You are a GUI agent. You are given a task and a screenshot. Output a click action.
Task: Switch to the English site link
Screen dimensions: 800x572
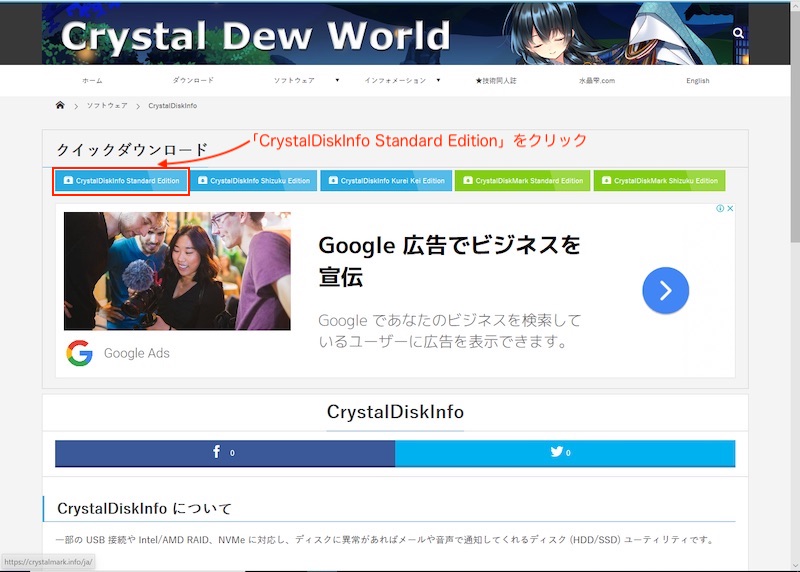coord(698,81)
